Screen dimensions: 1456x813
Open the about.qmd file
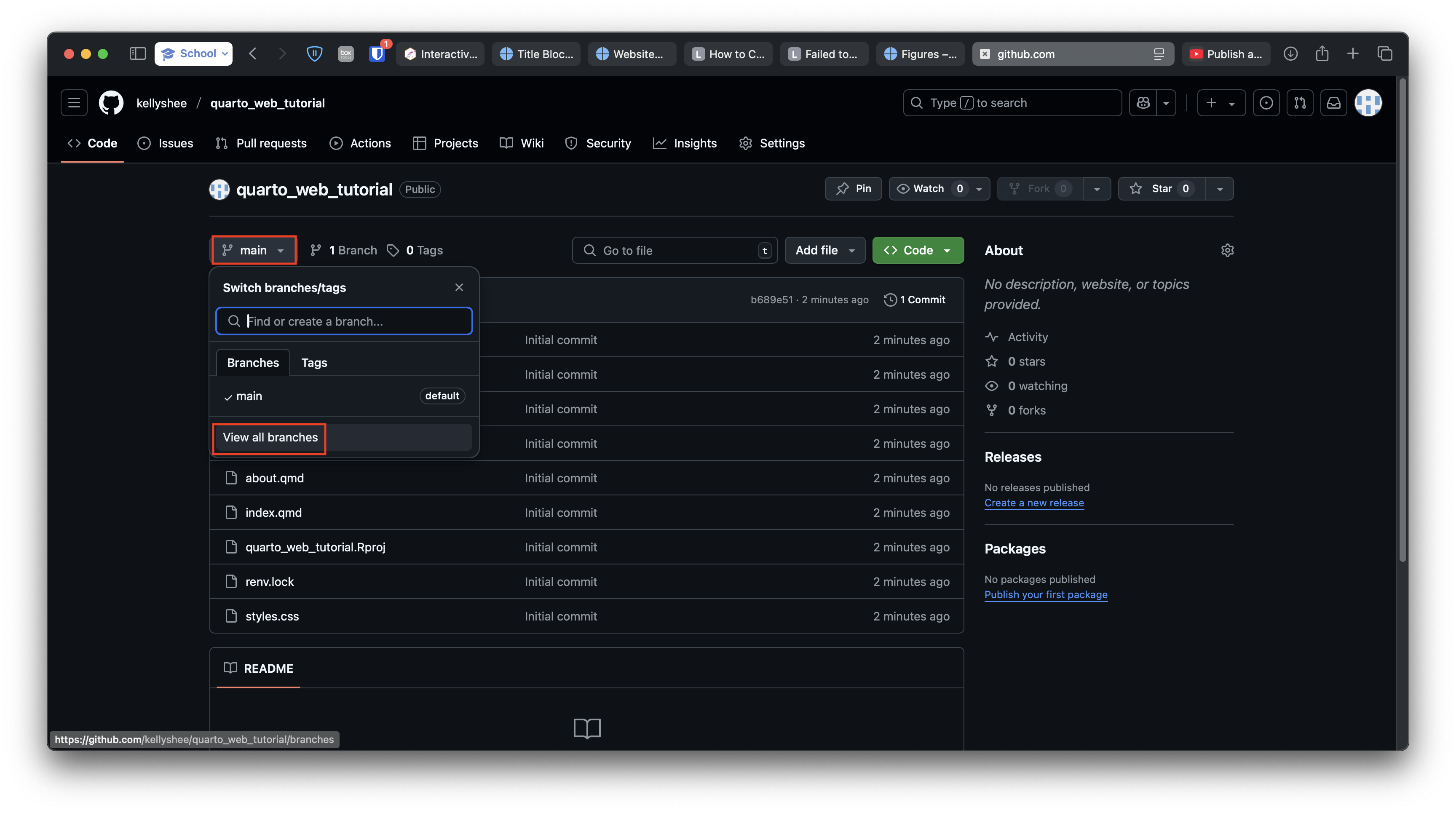[274, 478]
